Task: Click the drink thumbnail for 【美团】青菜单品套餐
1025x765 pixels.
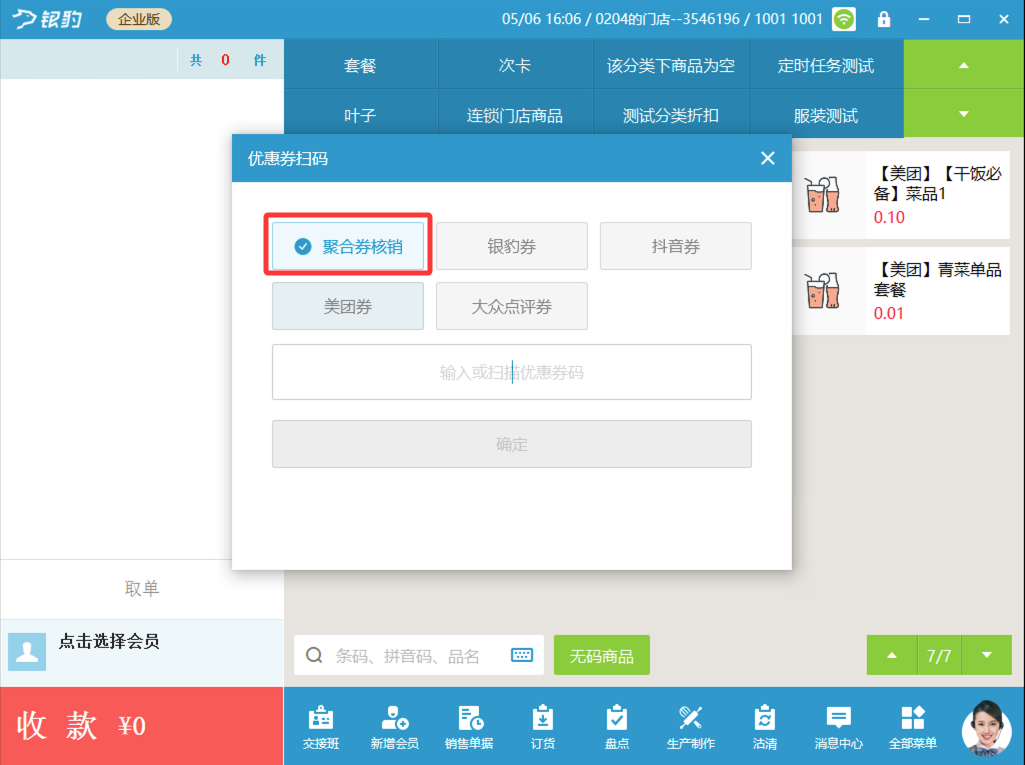Action: (x=822, y=290)
